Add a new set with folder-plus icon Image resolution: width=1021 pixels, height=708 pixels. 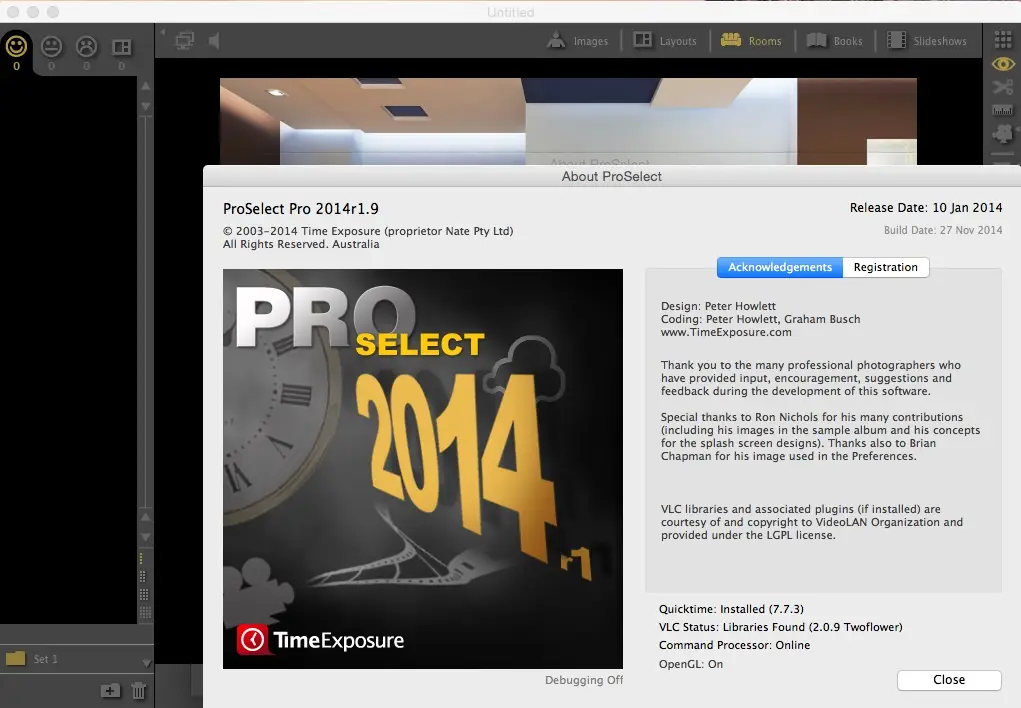coord(110,690)
